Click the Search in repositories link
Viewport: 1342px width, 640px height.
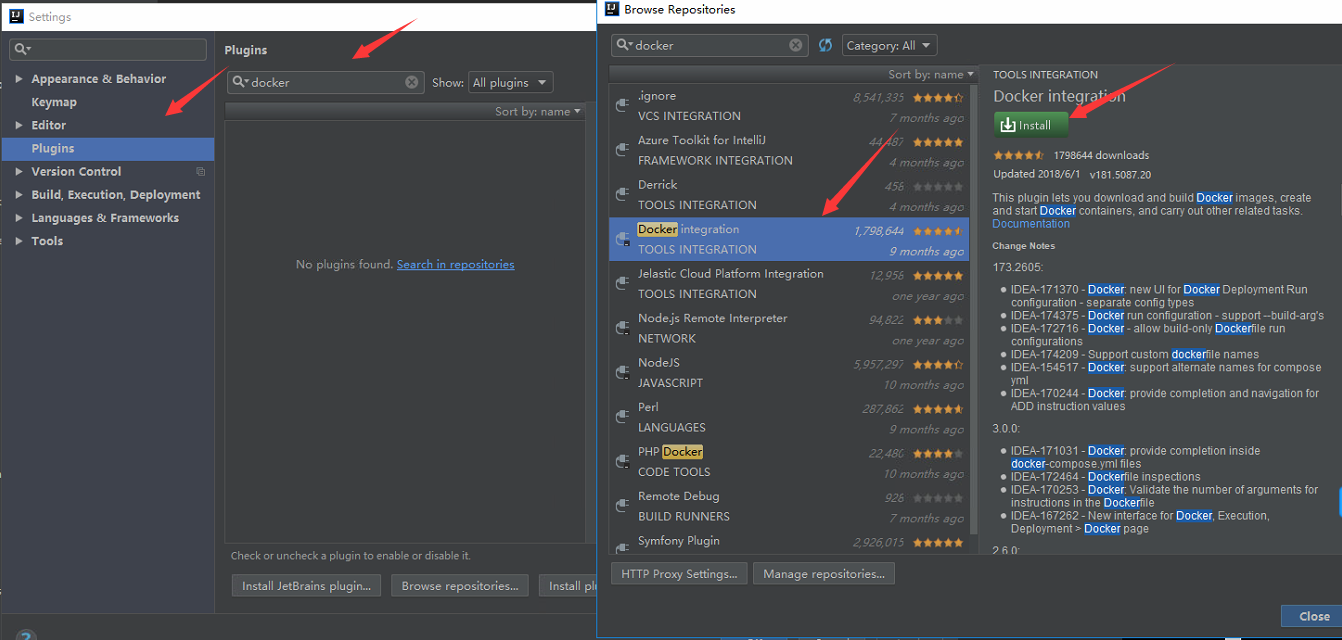[455, 264]
